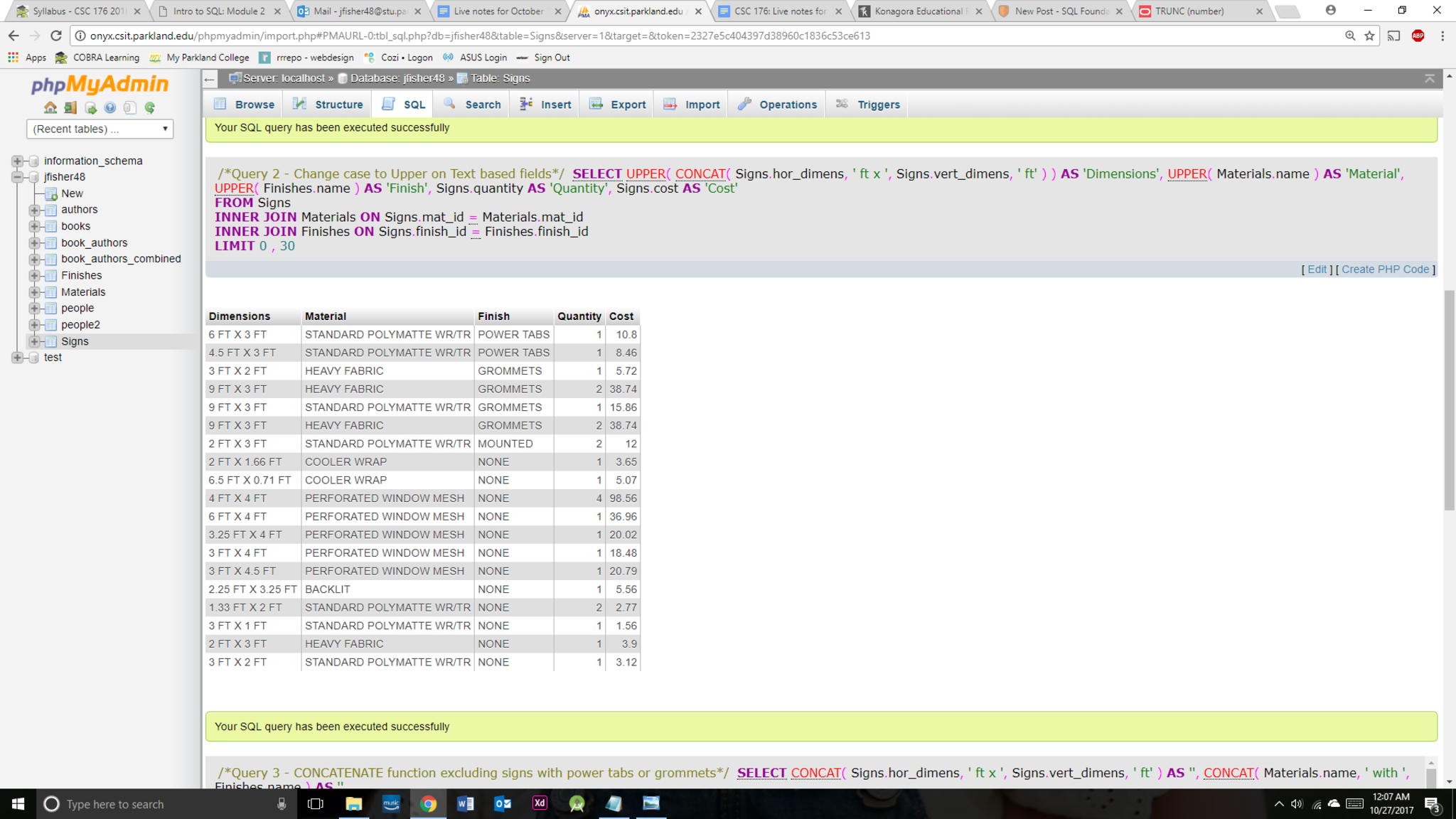Image resolution: width=1456 pixels, height=819 pixels.
Task: Collapse the jfisher48 database node
Action: pyautogui.click(x=17, y=177)
